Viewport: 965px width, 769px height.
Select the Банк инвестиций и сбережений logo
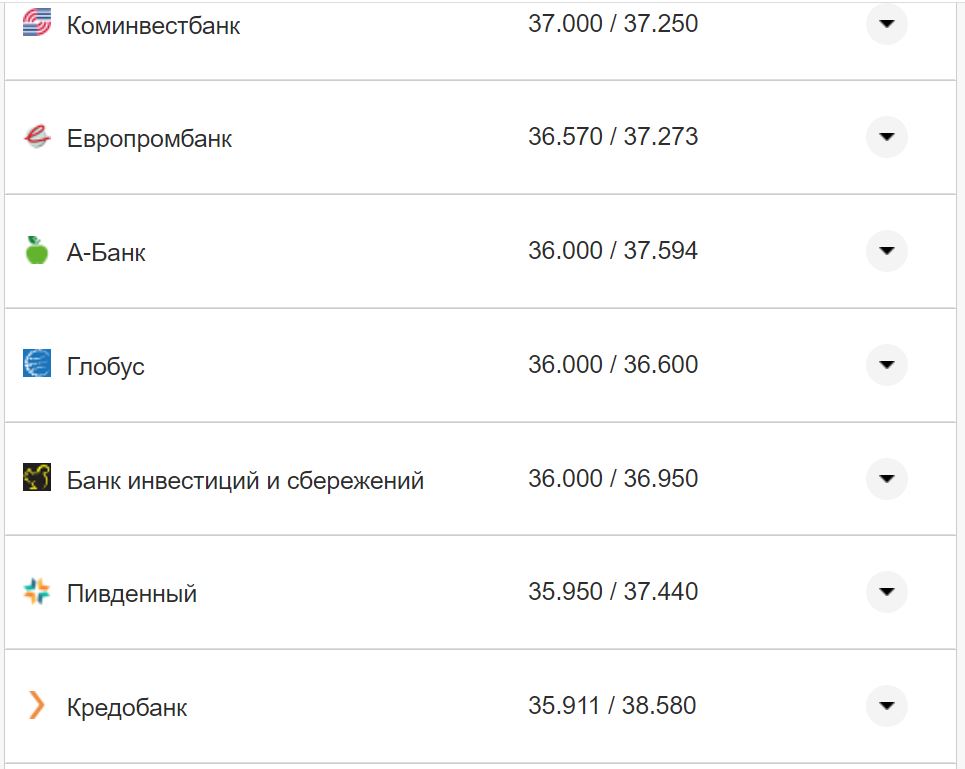[x=37, y=478]
